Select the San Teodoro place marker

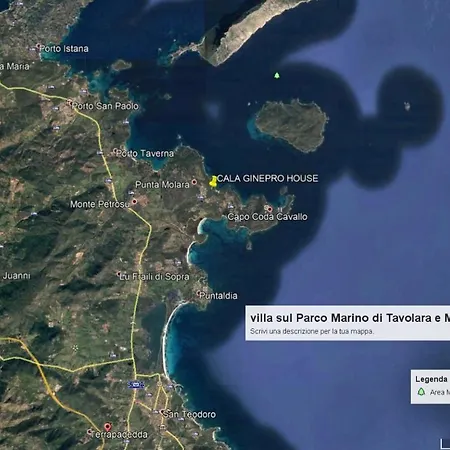162,412
